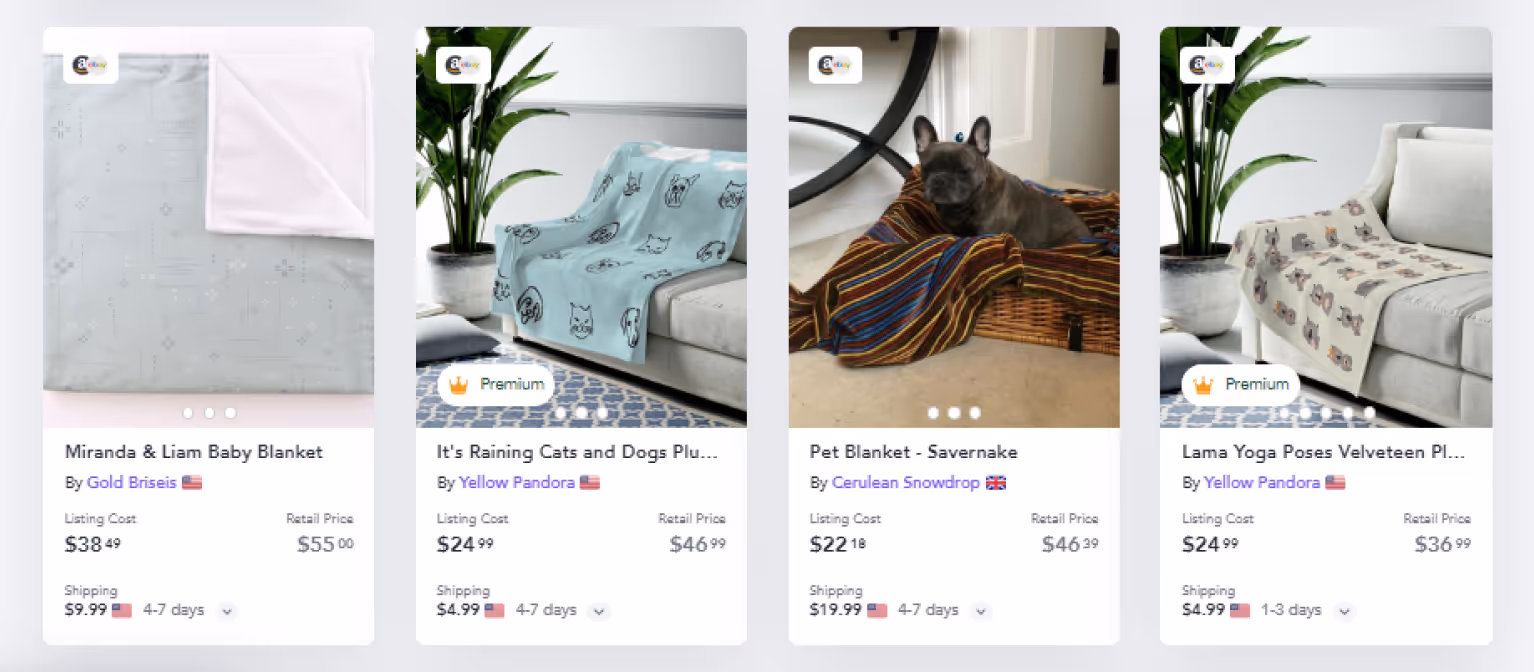The image size is (1534, 672).
Task: Select second image dot on Miranda & Liam card
Action: pyautogui.click(x=209, y=412)
